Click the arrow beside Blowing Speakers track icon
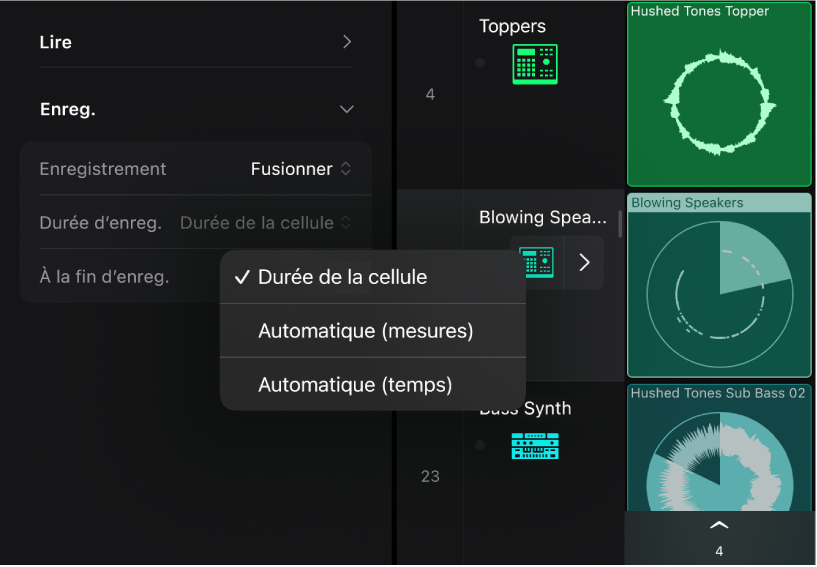This screenshot has height=567, width=817. (x=585, y=262)
